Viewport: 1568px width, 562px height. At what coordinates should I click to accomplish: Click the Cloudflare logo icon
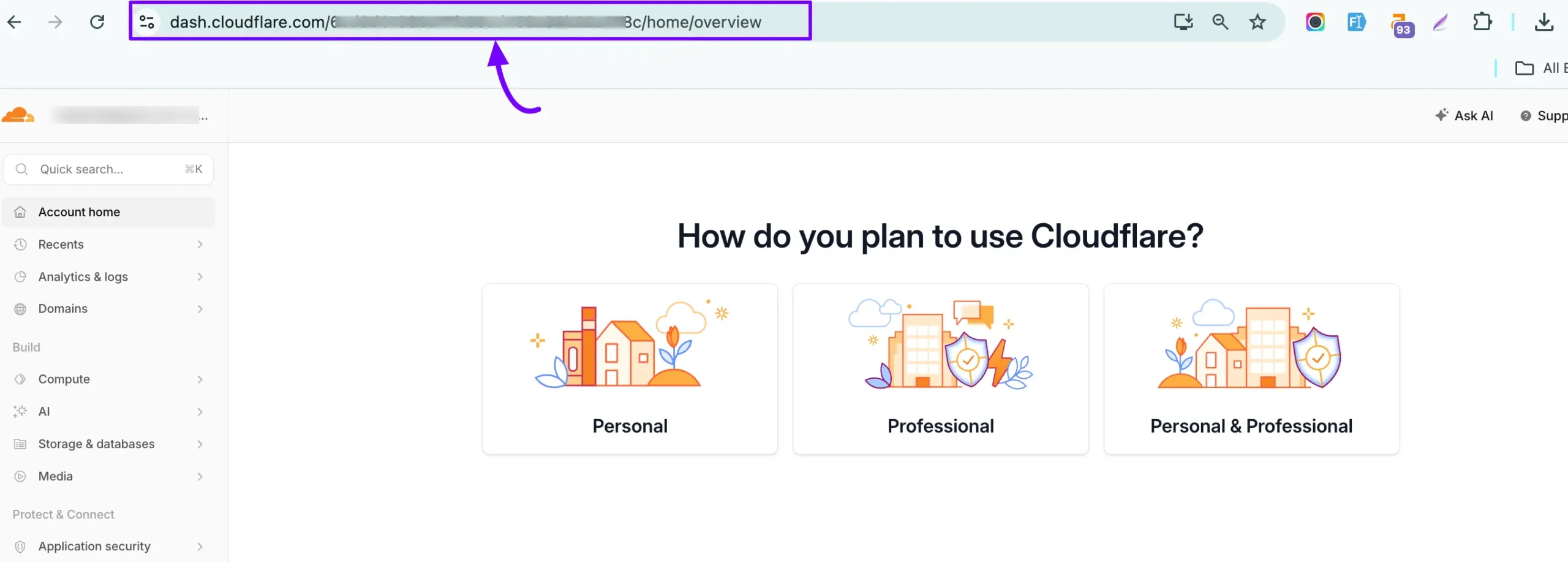coord(18,115)
